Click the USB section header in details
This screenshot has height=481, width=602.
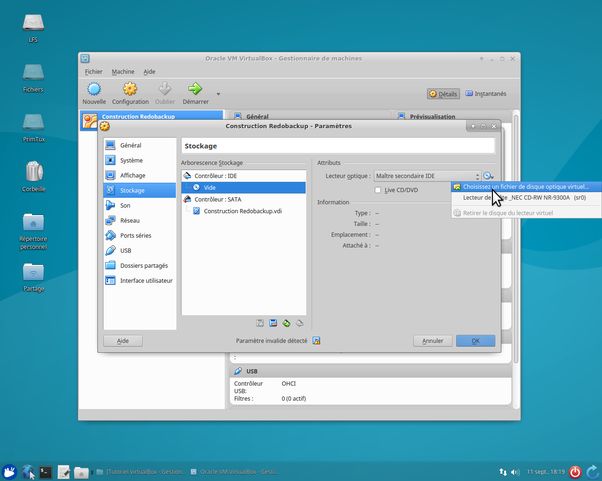coord(370,371)
